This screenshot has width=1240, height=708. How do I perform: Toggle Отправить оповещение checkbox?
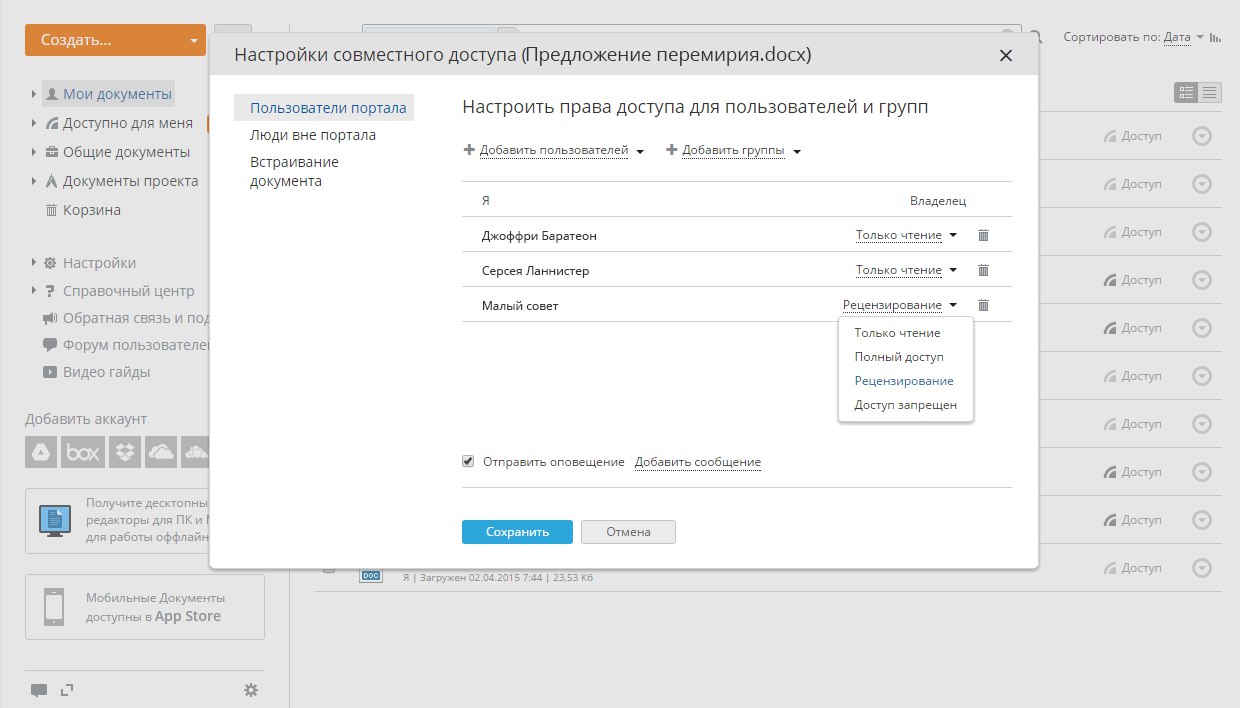pyautogui.click(x=468, y=461)
